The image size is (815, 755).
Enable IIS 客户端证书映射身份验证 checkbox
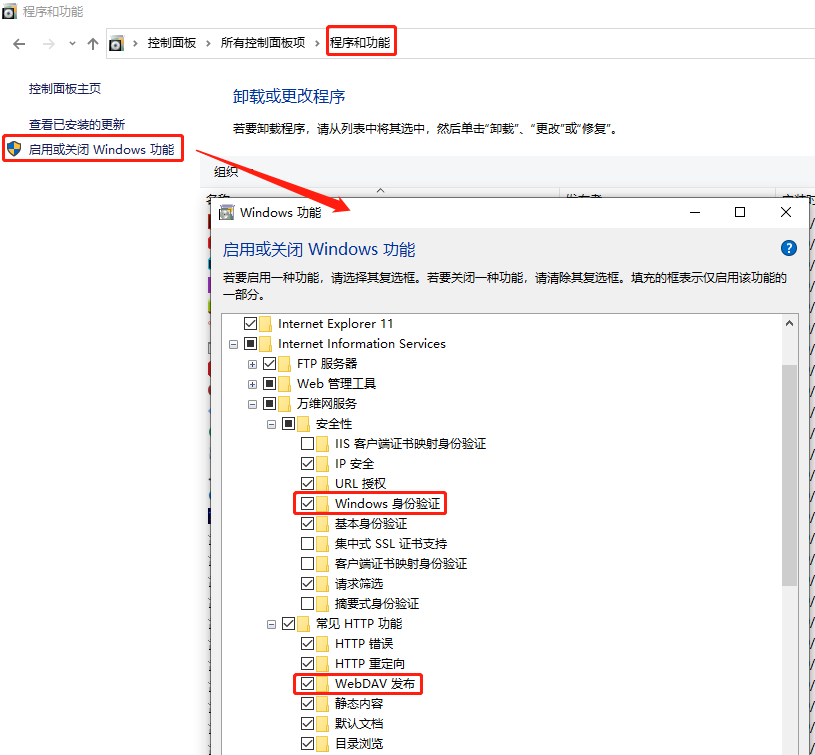click(307, 444)
